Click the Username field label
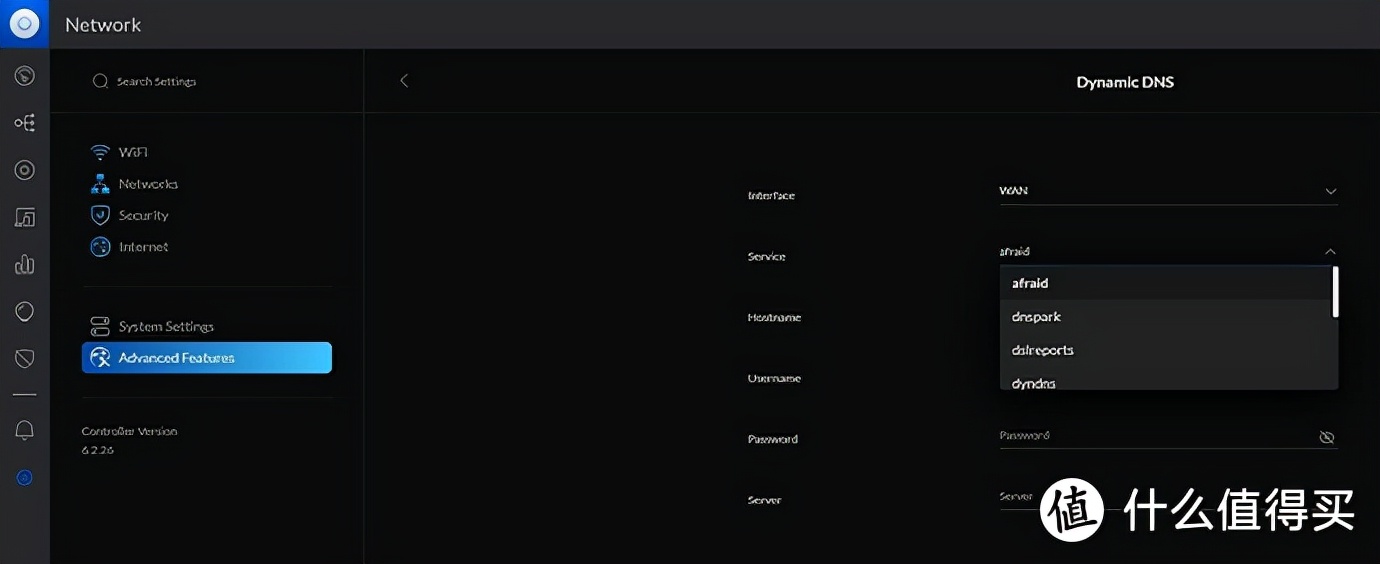This screenshot has width=1380, height=564. click(x=775, y=378)
